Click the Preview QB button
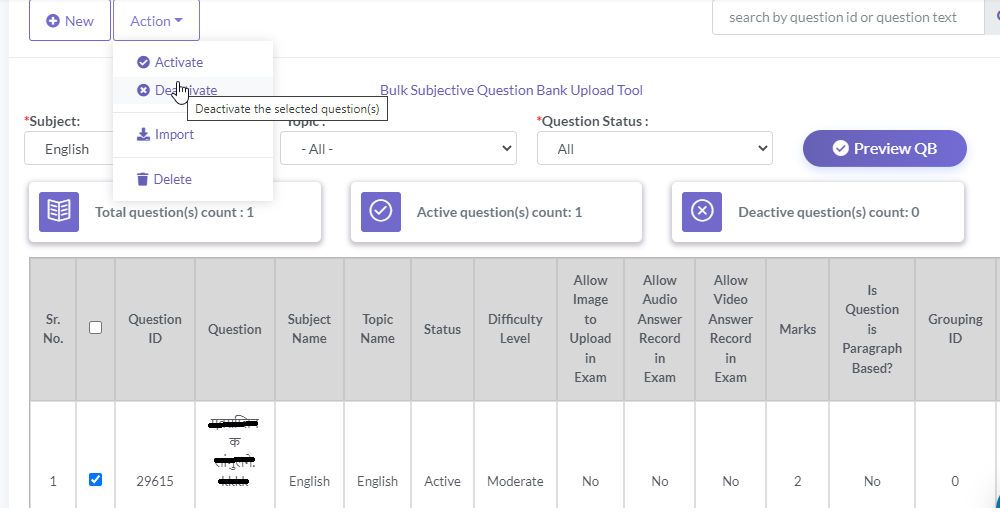The width and height of the screenshot is (1000, 515). tap(885, 149)
